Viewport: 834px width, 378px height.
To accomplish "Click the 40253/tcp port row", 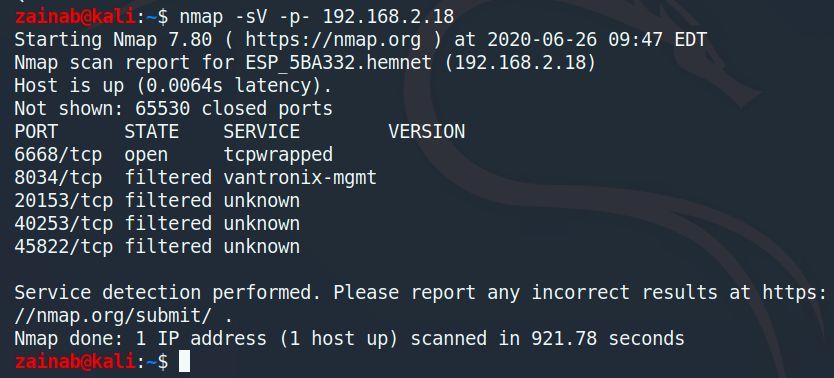I will (157, 224).
